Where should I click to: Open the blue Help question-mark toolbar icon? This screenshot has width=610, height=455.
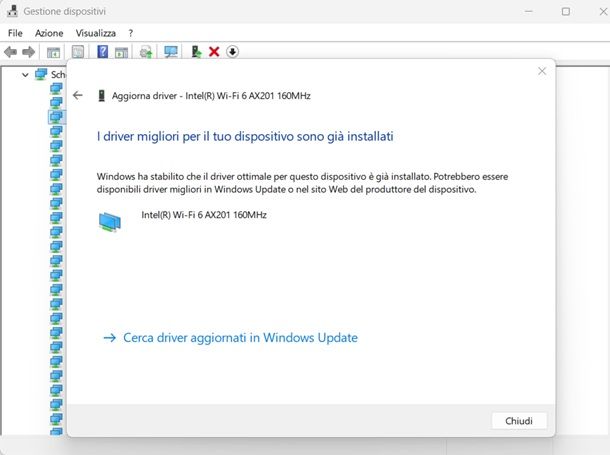coord(102,51)
